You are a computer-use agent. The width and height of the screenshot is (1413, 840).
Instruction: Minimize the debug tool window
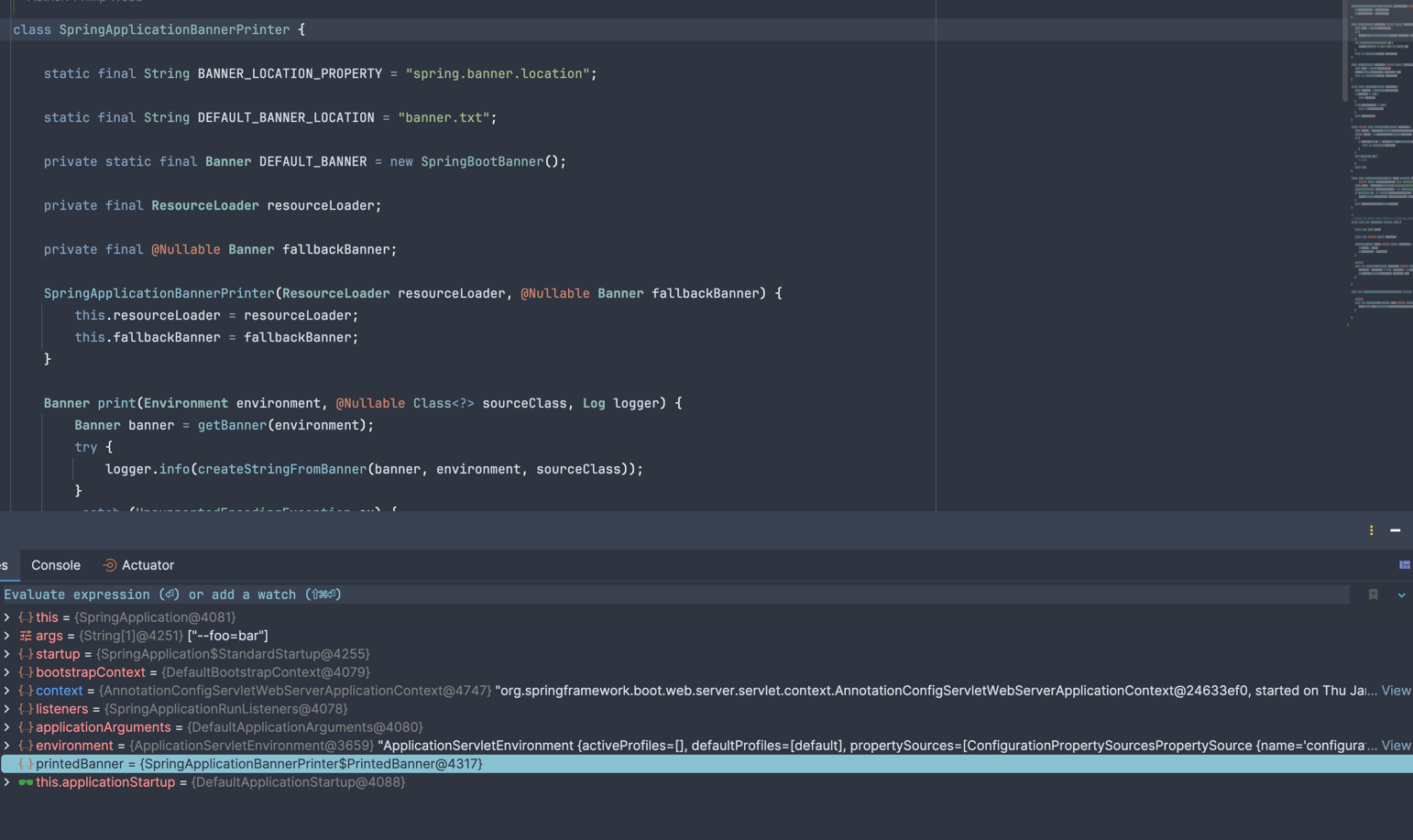1395,530
